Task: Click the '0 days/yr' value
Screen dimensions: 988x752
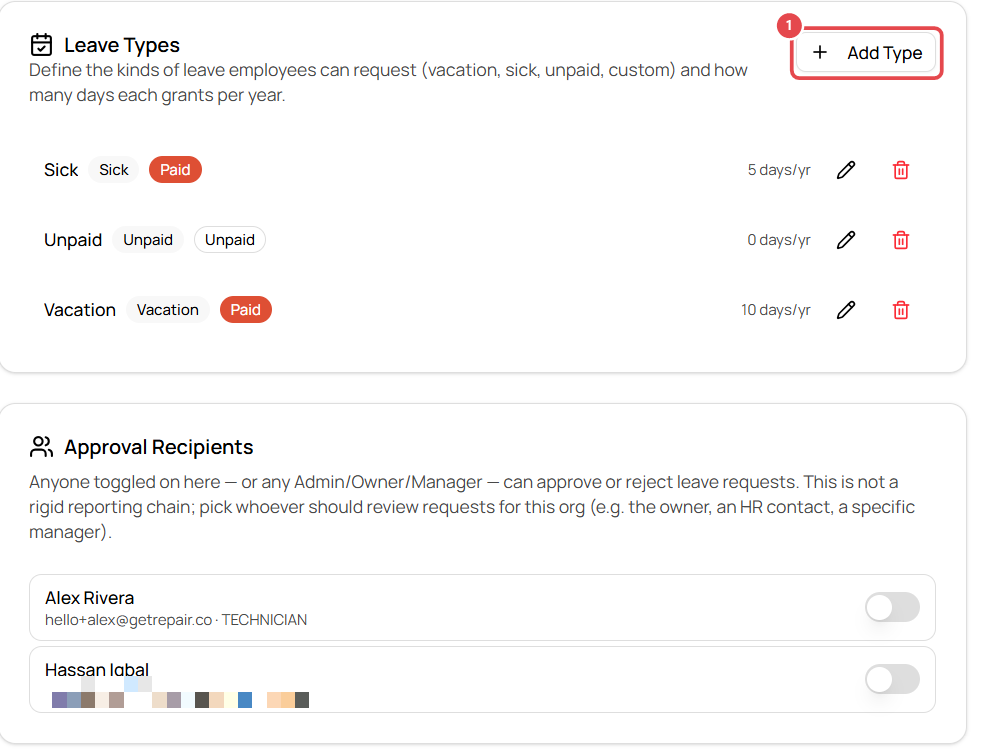Action: tap(779, 240)
